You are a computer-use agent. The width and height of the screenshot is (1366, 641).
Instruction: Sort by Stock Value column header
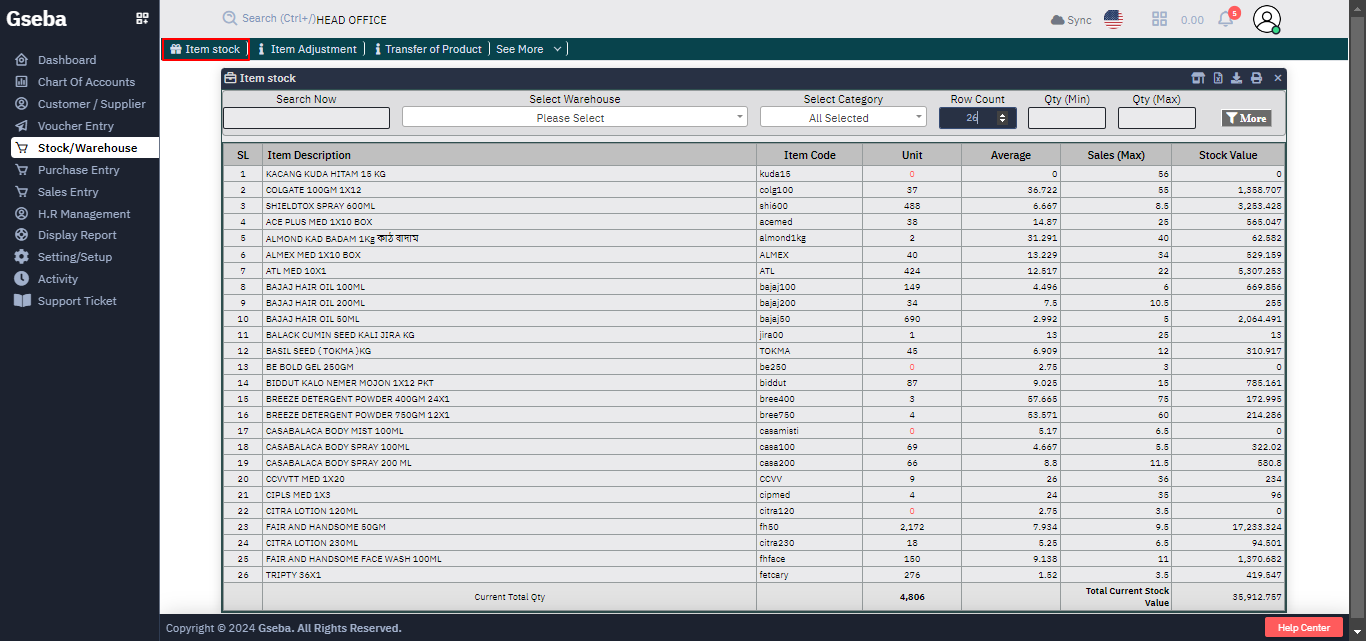tap(1228, 155)
